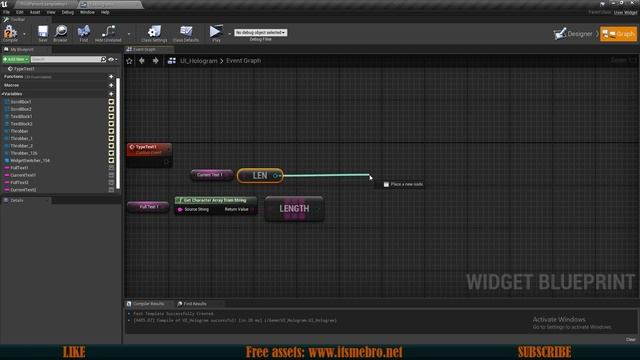Select the FullText2 variable

(19, 182)
